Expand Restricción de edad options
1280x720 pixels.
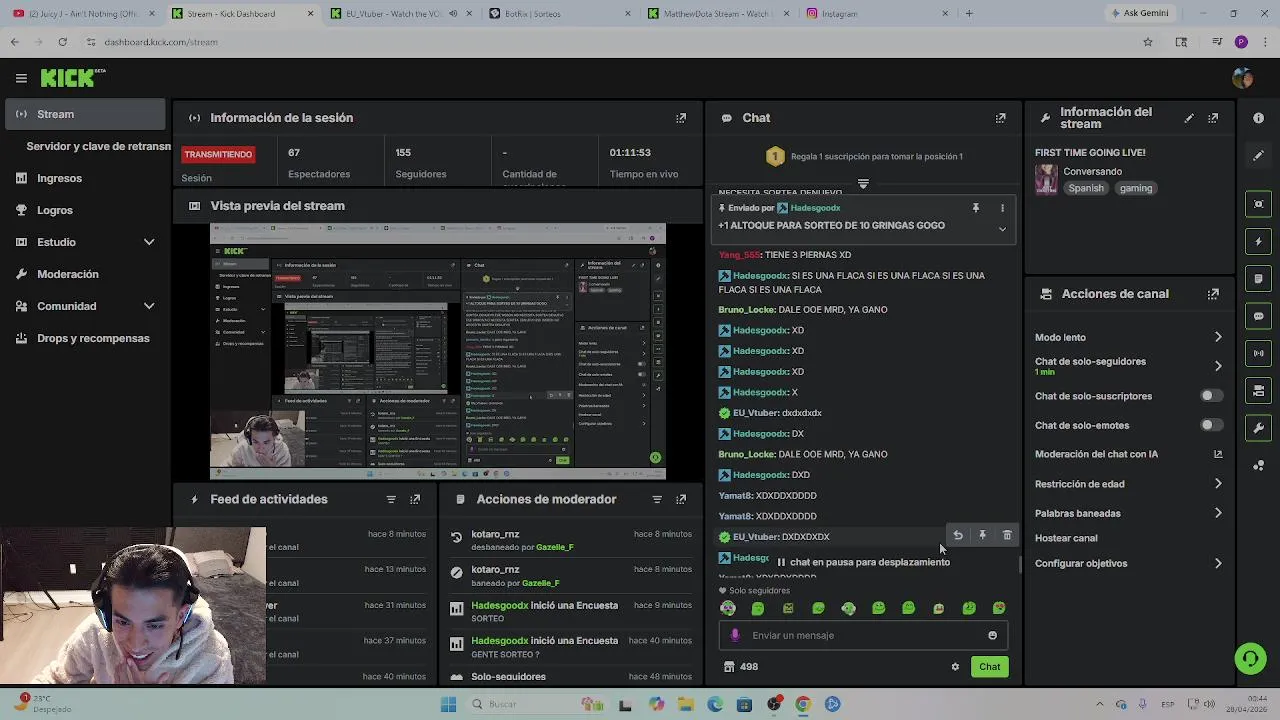click(x=1218, y=484)
